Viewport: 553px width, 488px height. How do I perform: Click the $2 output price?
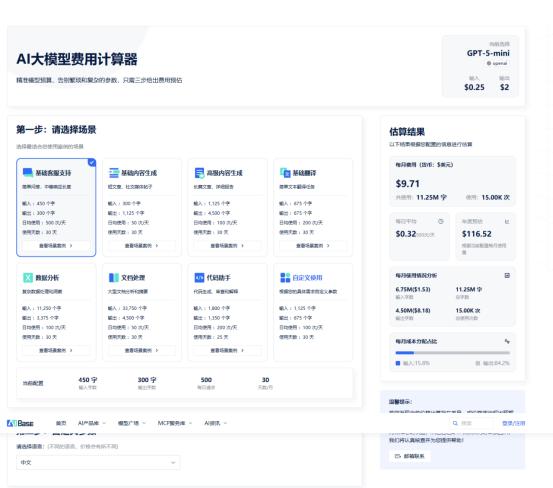point(504,87)
